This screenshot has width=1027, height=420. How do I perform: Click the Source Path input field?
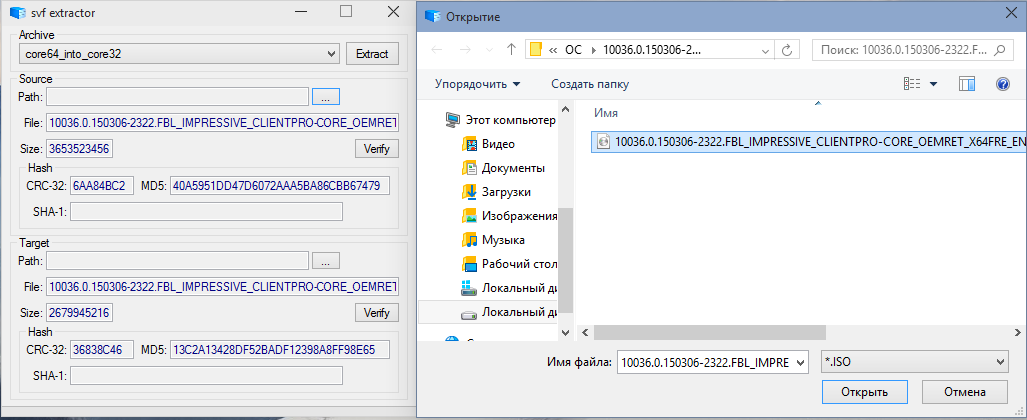[177, 97]
